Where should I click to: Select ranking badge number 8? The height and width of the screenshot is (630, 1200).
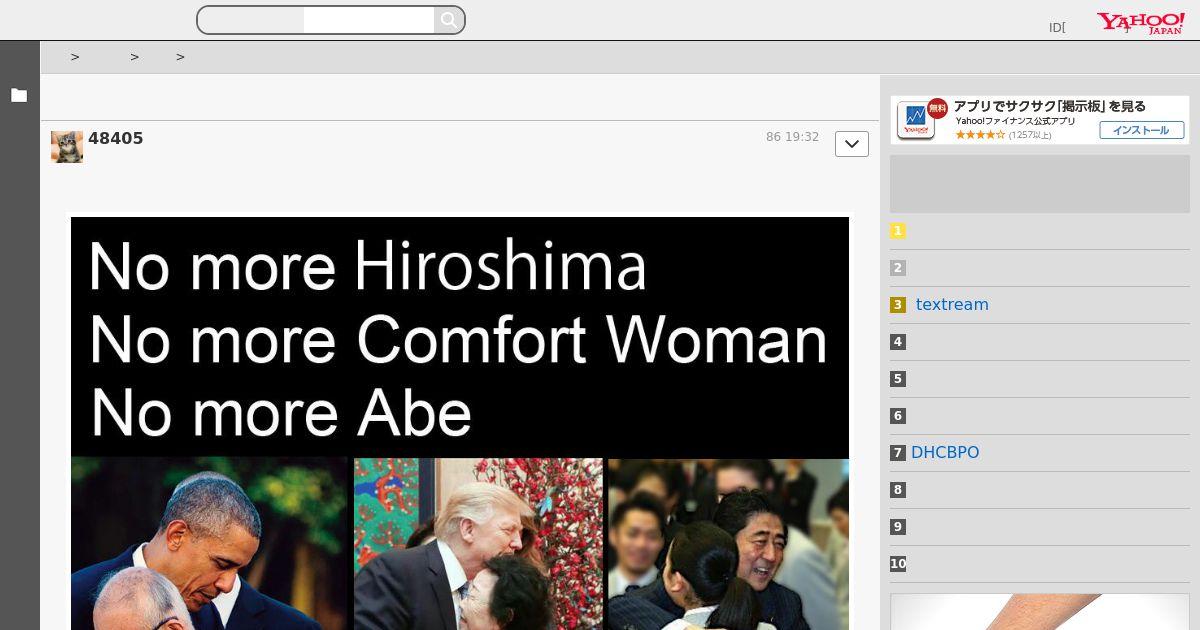[898, 490]
